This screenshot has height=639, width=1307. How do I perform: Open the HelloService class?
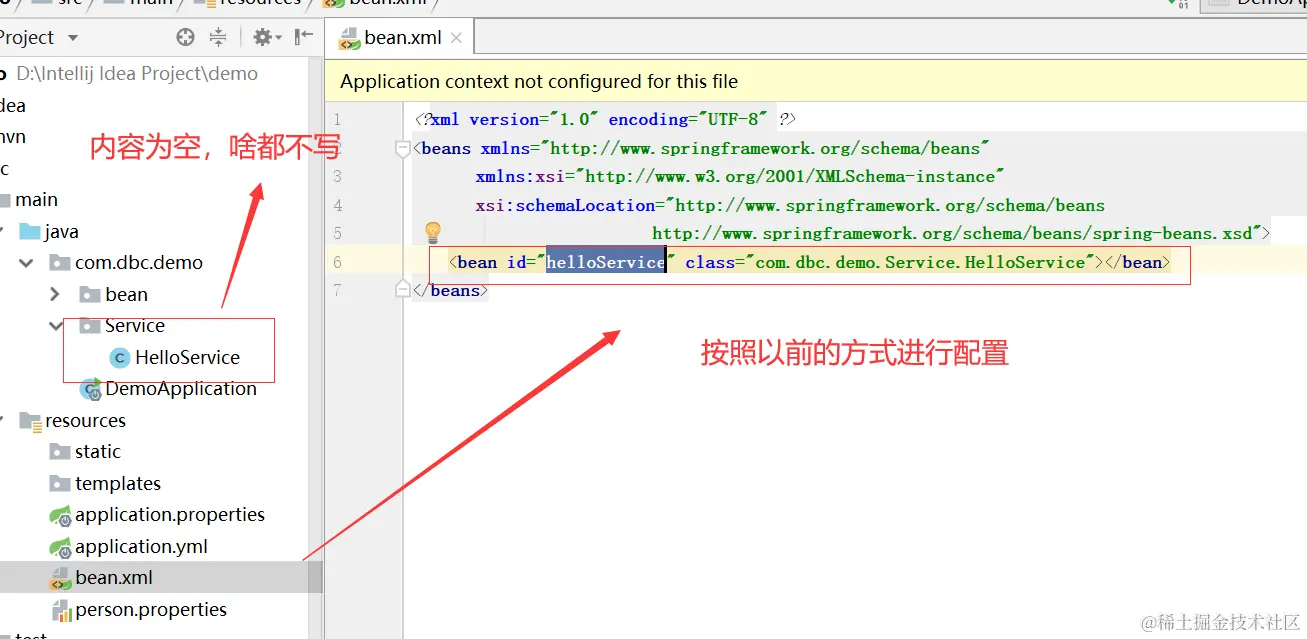(x=188, y=358)
